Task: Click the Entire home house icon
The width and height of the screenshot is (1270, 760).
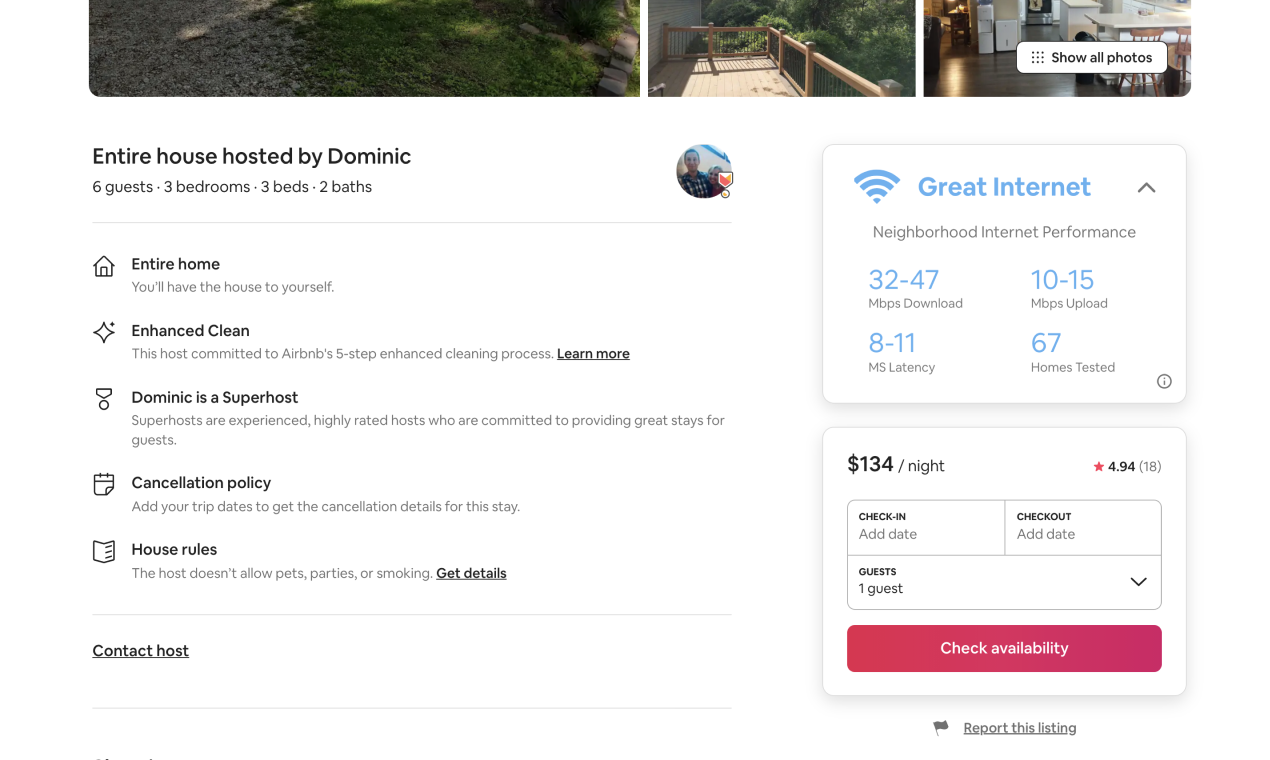Action: (x=104, y=266)
